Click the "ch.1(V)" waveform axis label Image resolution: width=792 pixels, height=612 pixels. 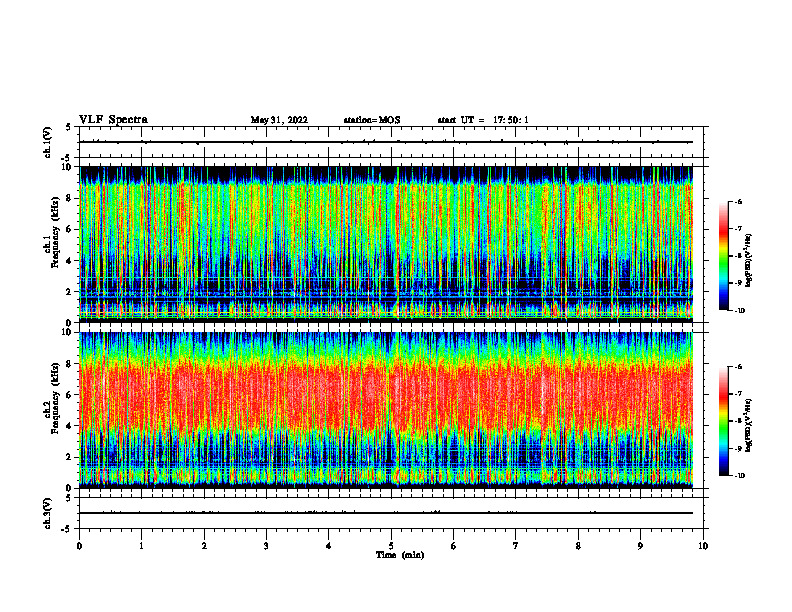point(47,142)
